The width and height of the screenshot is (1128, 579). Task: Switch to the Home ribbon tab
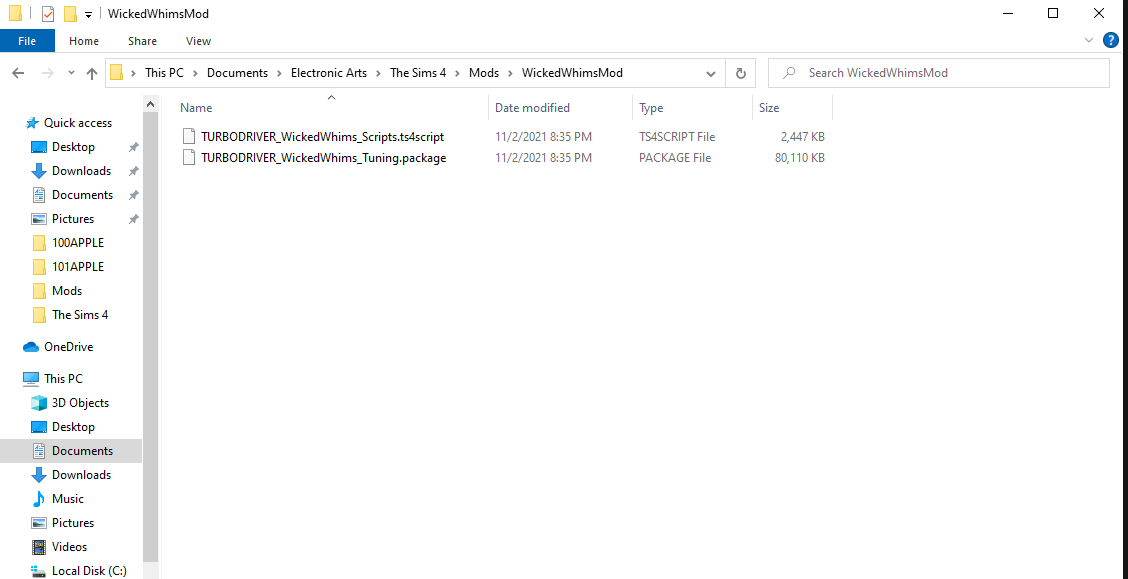tap(84, 41)
